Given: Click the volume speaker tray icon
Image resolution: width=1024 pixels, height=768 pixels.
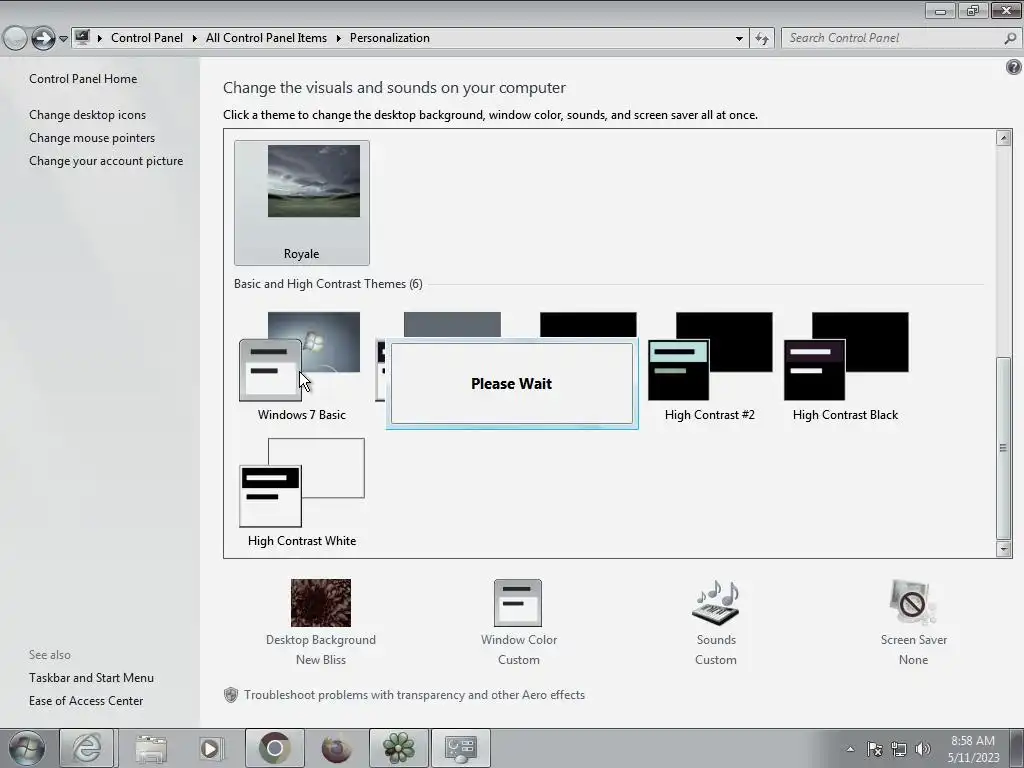Looking at the screenshot, I should click(923, 749).
